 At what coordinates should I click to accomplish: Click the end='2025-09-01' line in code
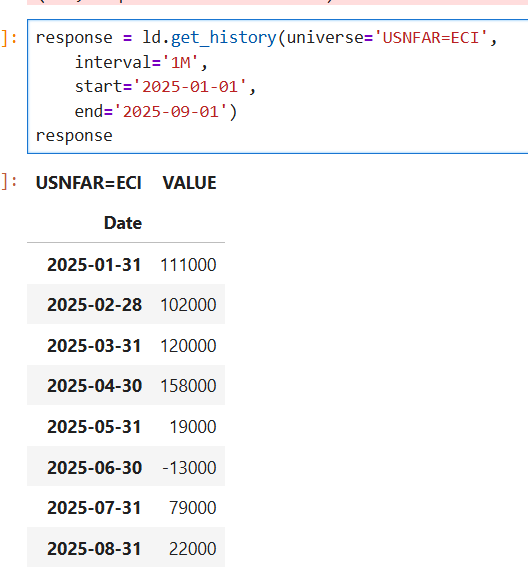(156, 112)
